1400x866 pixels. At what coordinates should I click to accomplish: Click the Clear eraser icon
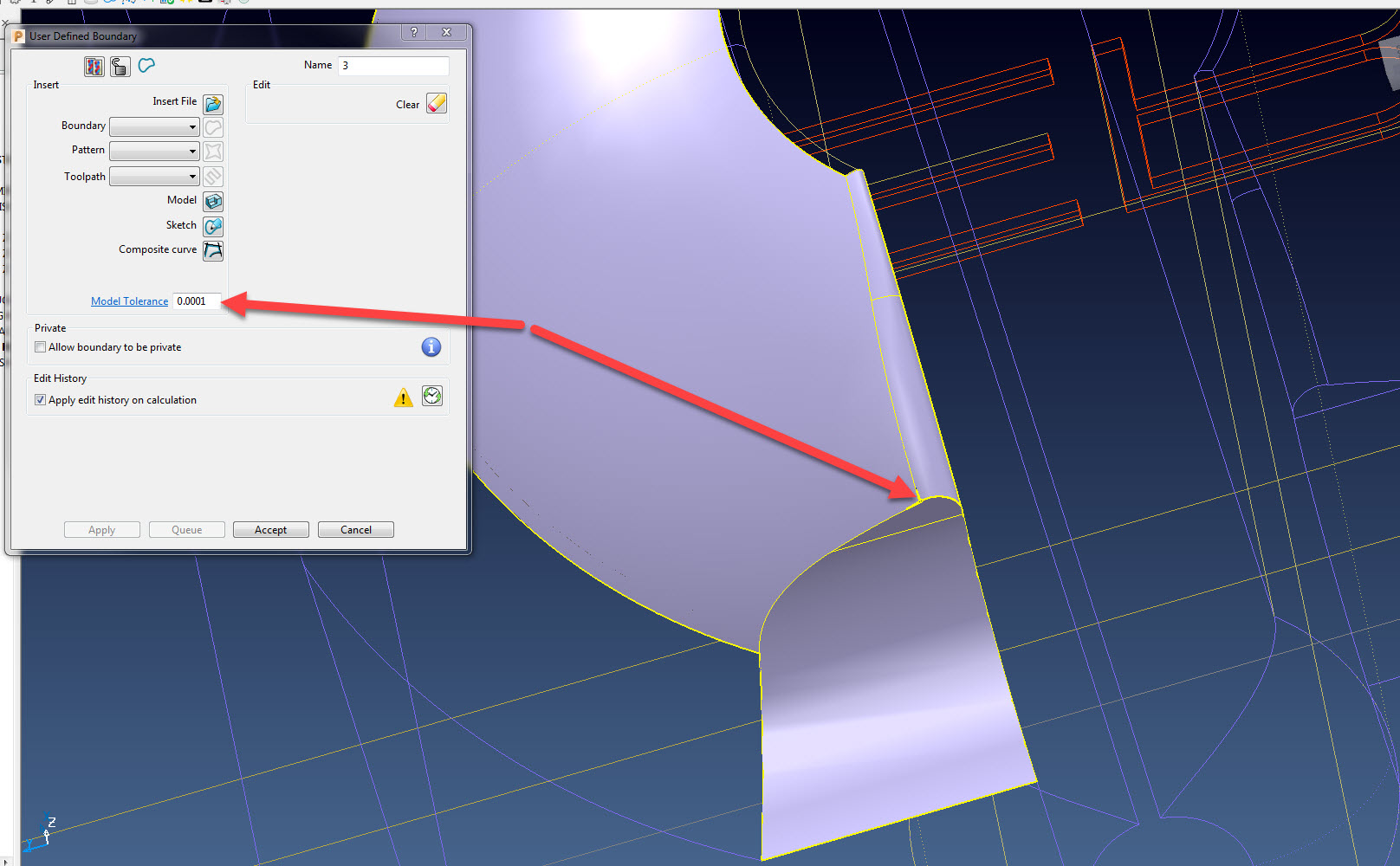436,103
